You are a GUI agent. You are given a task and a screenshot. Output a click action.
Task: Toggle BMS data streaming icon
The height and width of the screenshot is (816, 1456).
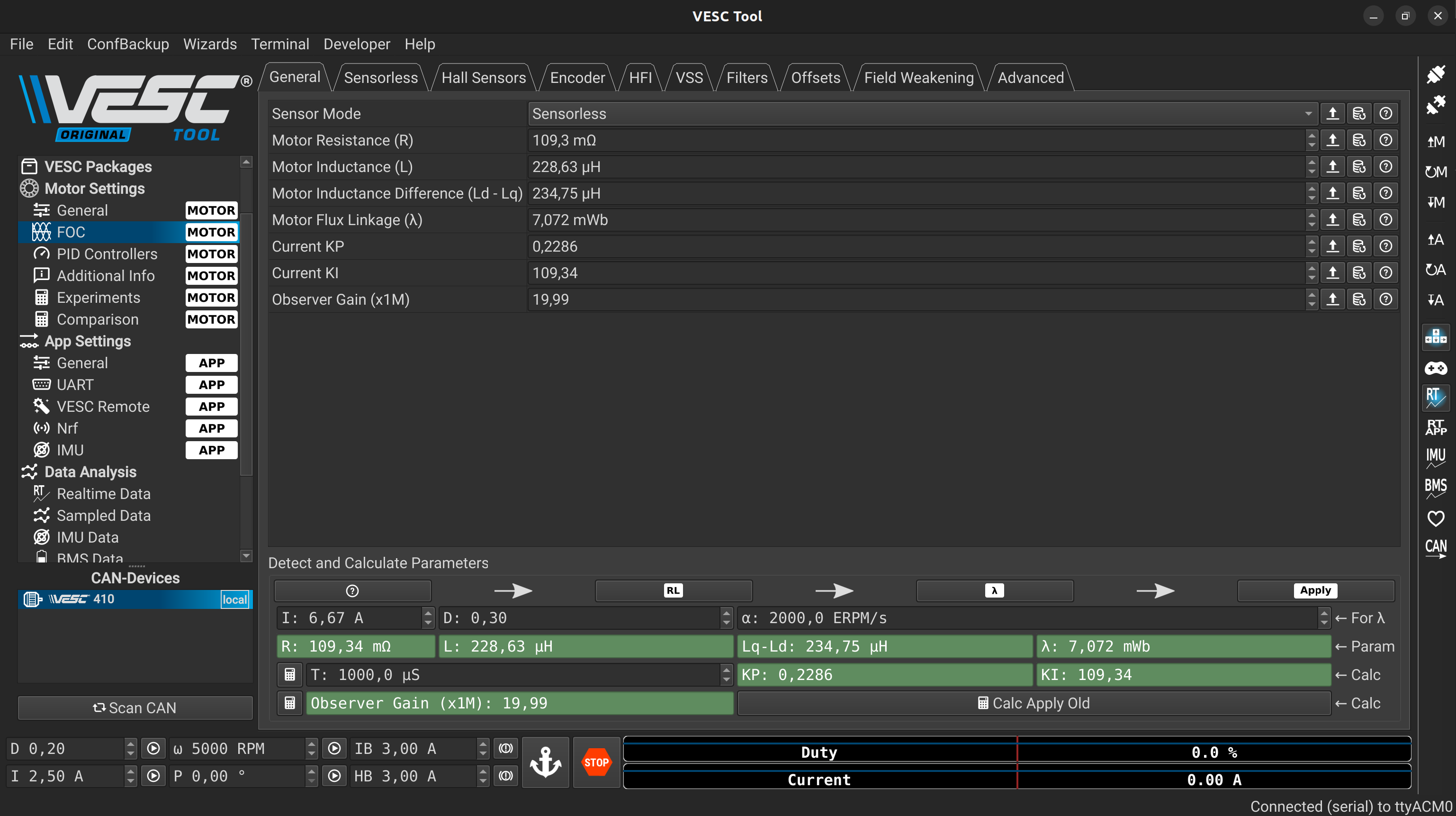[1435, 489]
